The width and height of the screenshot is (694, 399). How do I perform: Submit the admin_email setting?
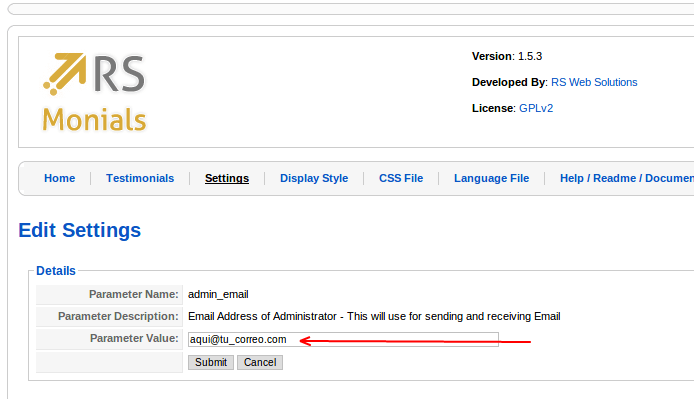tap(211, 362)
